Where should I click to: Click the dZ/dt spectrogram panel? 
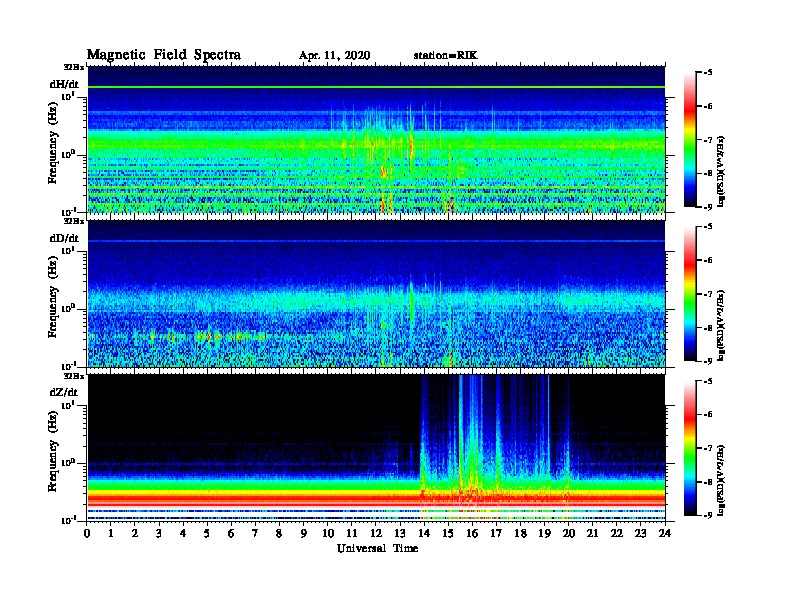376,447
